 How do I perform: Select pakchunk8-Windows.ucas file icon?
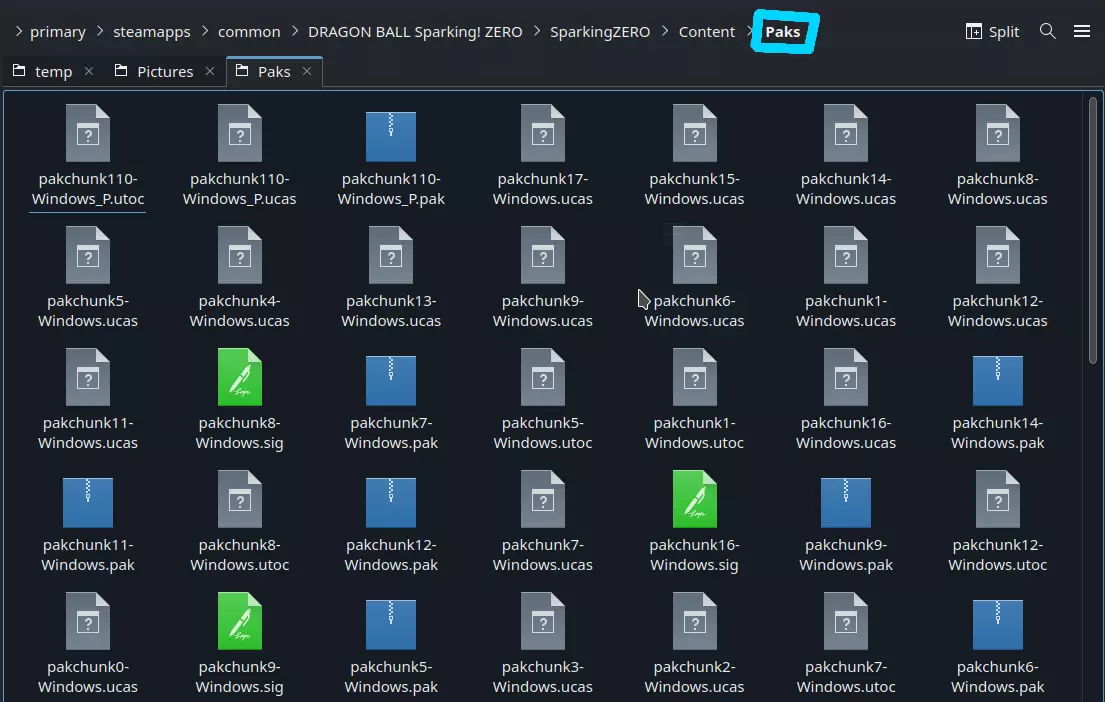tap(998, 133)
